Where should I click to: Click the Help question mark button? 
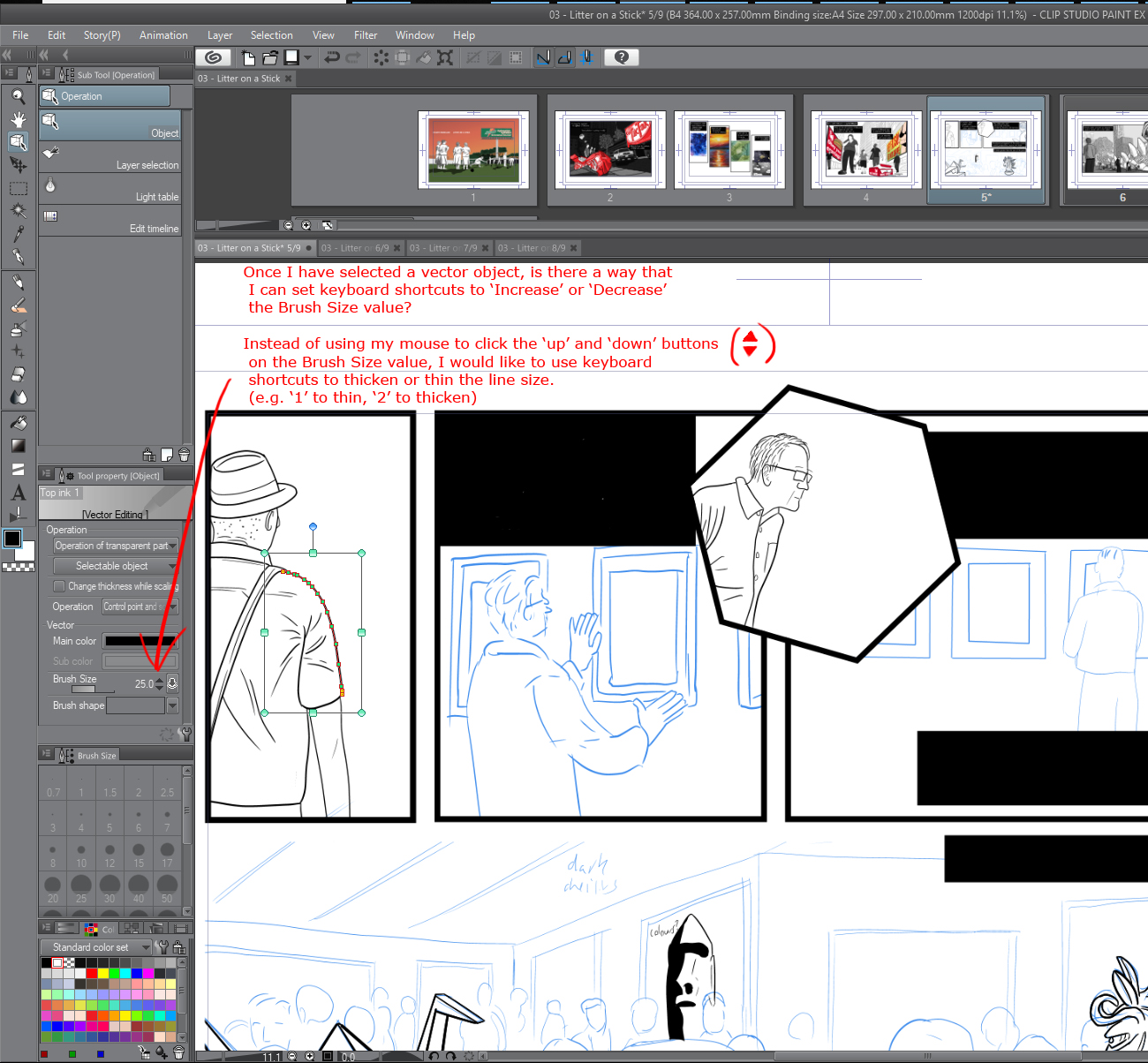pos(621,57)
